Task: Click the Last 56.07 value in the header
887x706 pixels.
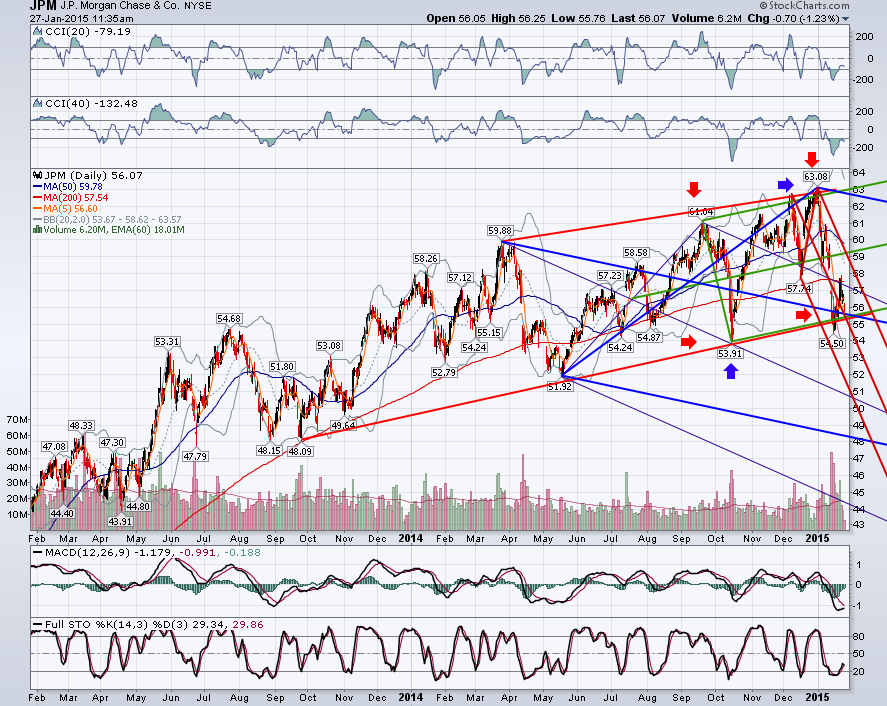Action: click(638, 18)
